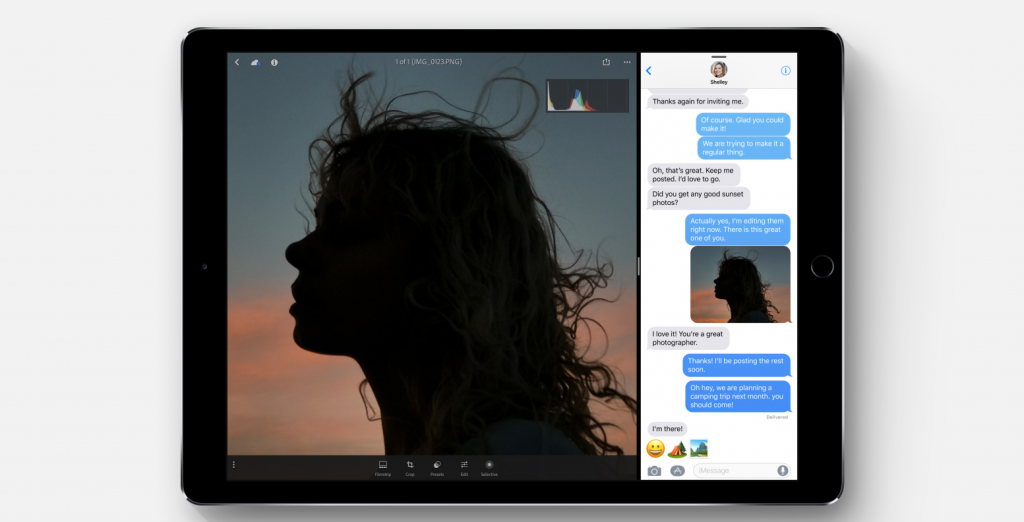Open the Messages camera button

(654, 470)
